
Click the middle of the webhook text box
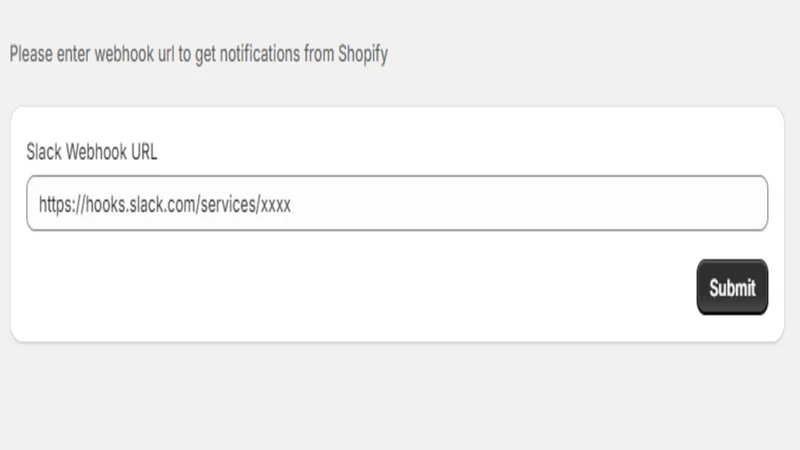[397, 203]
